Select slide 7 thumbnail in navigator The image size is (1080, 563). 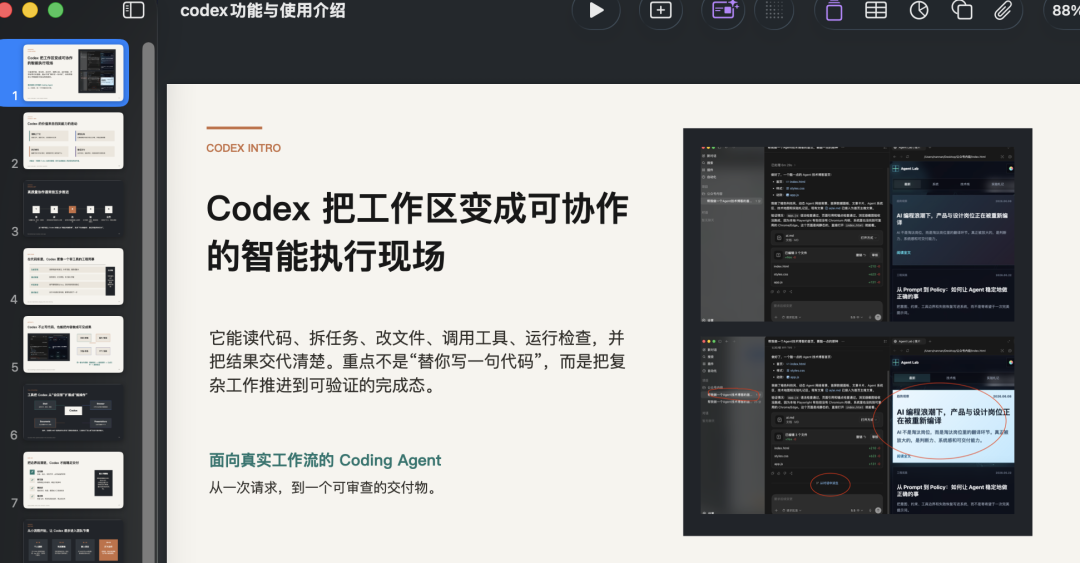click(x=74, y=480)
